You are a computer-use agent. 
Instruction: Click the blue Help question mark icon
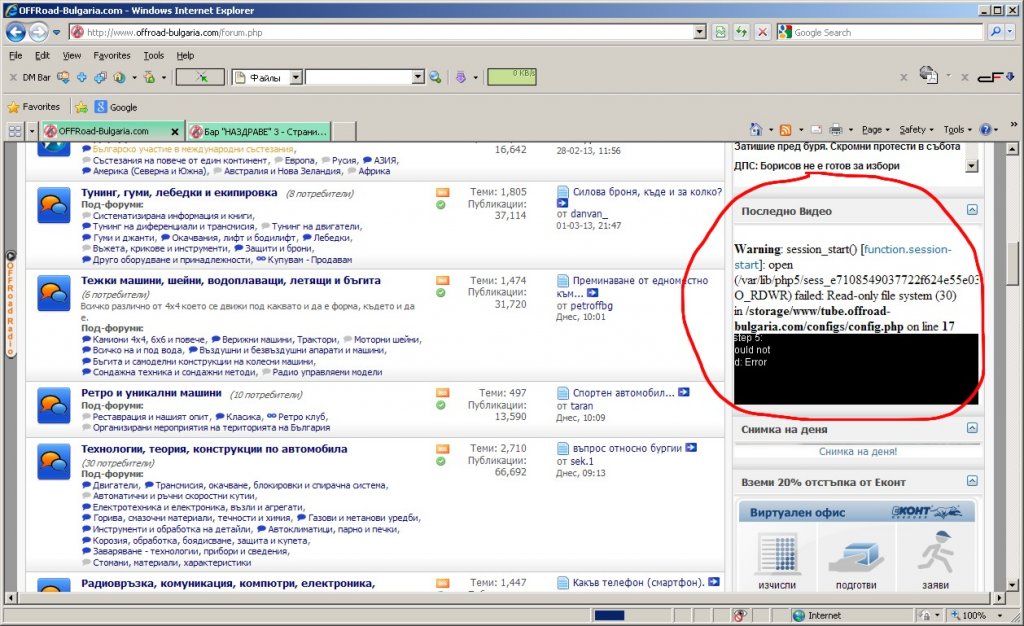(x=985, y=129)
